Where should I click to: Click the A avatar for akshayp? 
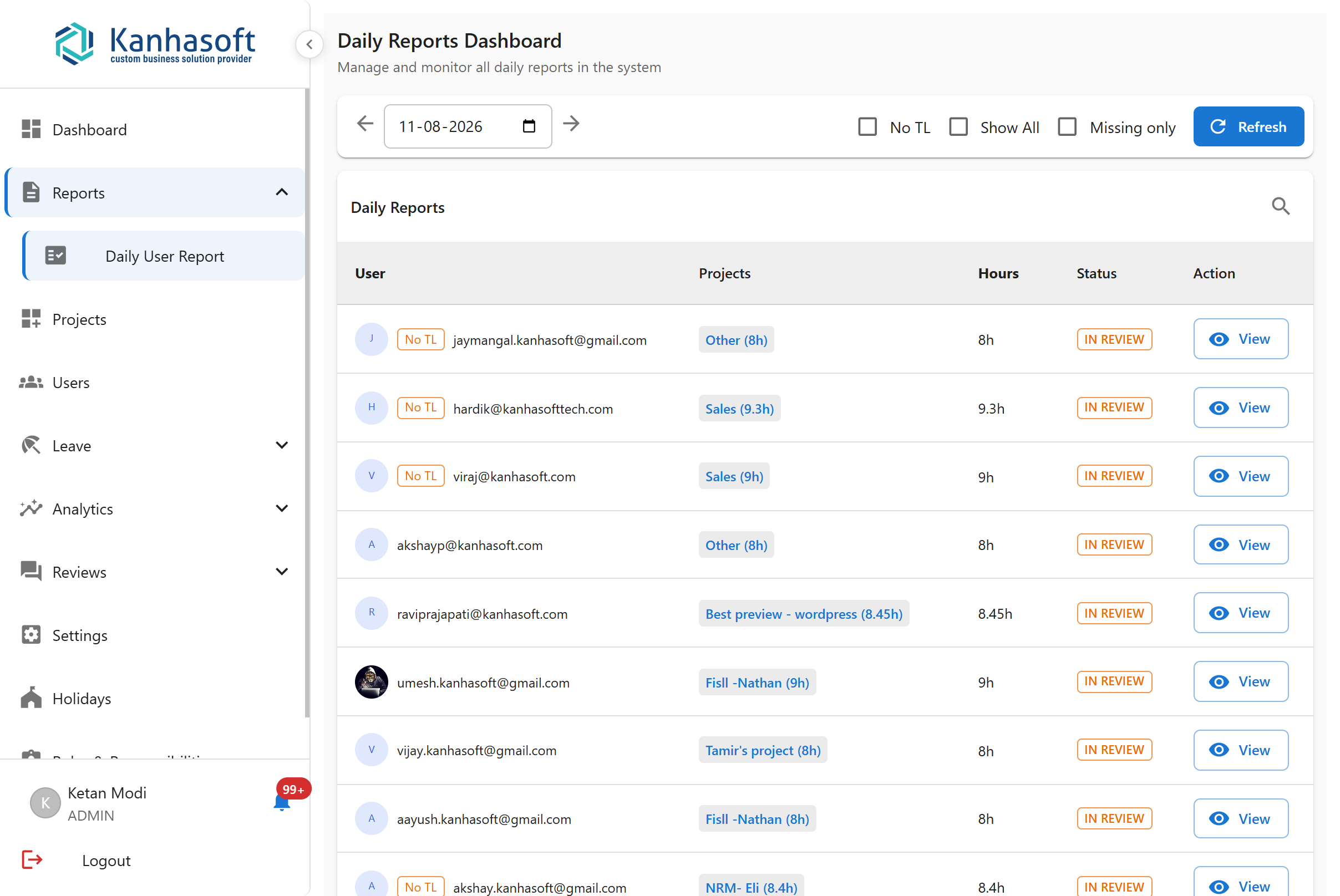(372, 544)
